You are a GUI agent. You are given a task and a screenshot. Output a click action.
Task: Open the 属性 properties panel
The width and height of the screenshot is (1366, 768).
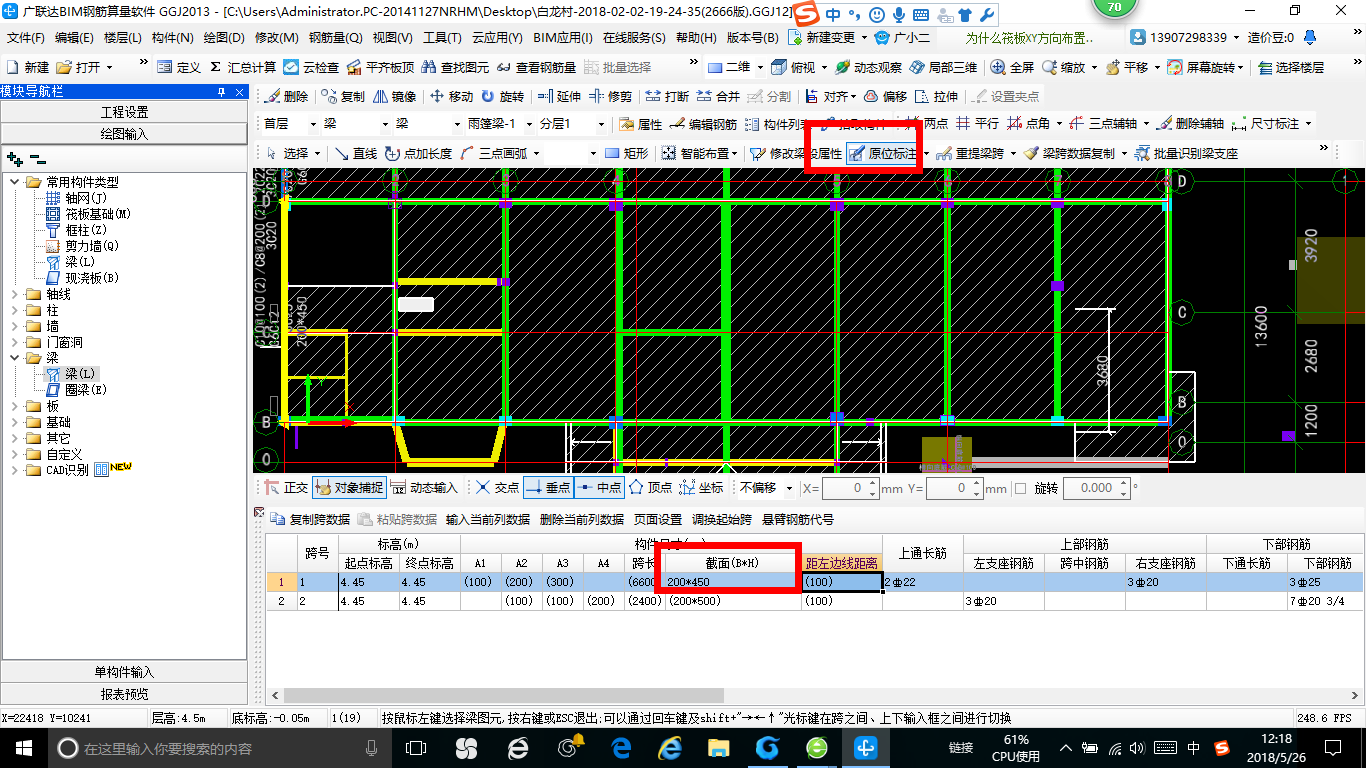pos(641,124)
